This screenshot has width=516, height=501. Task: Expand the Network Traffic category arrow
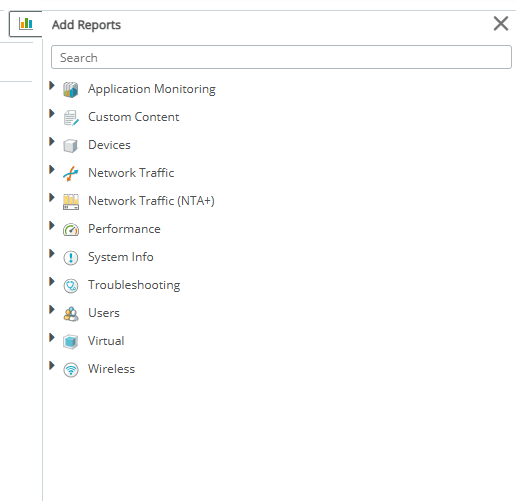tap(52, 170)
